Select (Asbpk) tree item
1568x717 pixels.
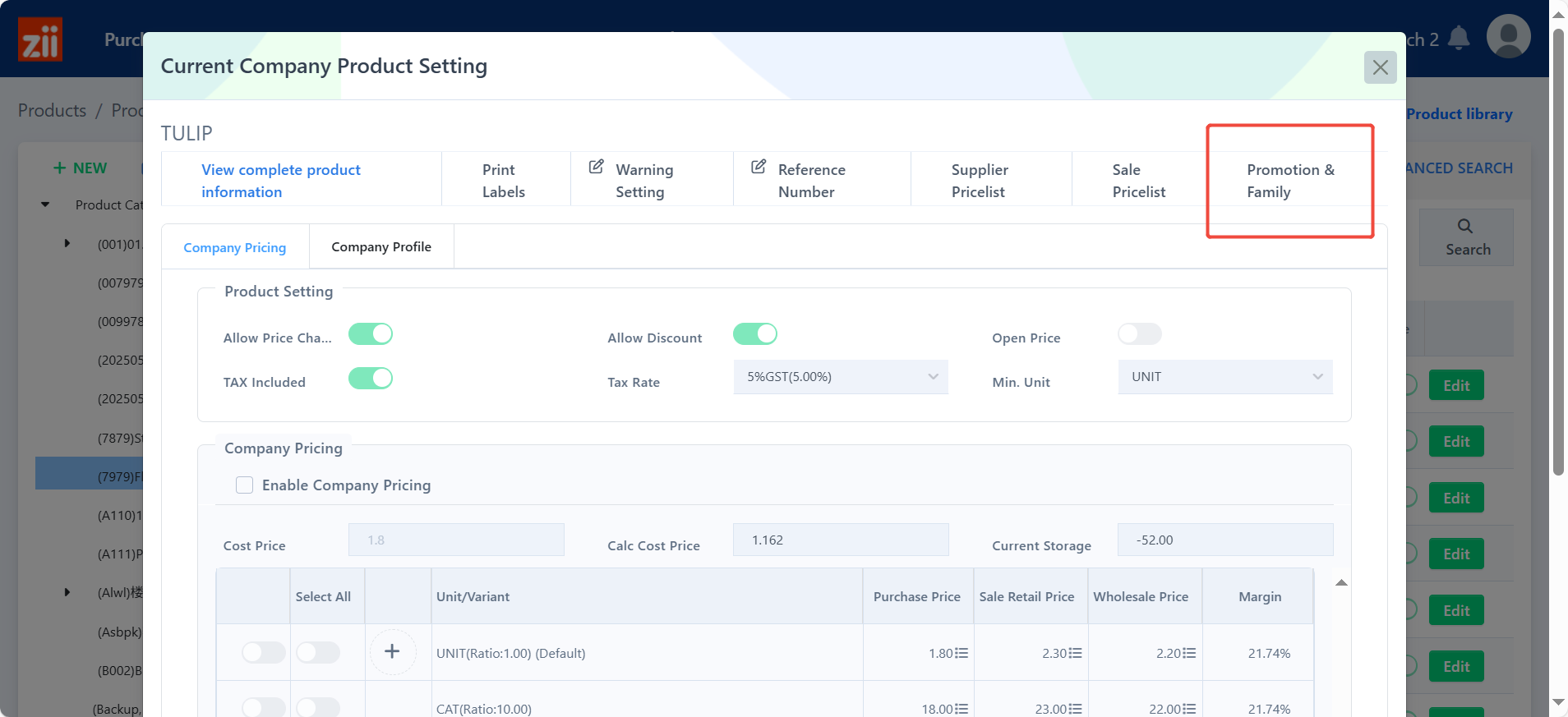120,632
